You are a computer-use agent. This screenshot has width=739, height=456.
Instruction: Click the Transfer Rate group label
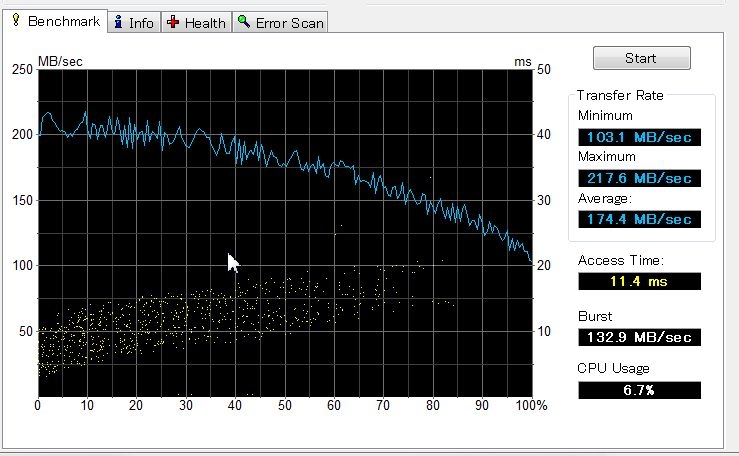[620, 96]
